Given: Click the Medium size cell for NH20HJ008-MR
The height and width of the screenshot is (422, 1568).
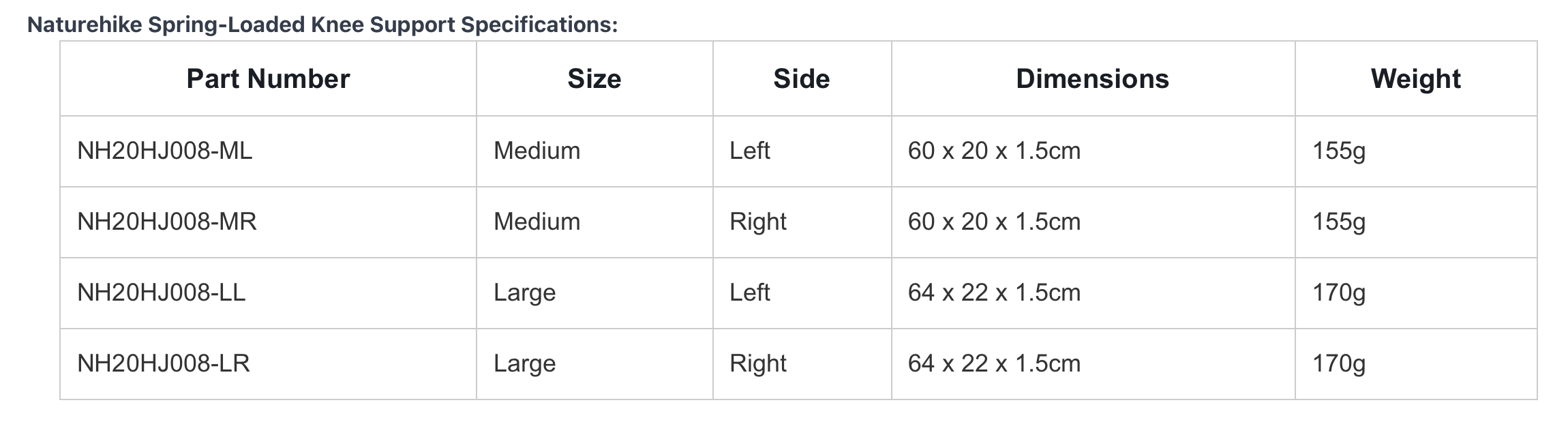Looking at the screenshot, I should coord(594,222).
